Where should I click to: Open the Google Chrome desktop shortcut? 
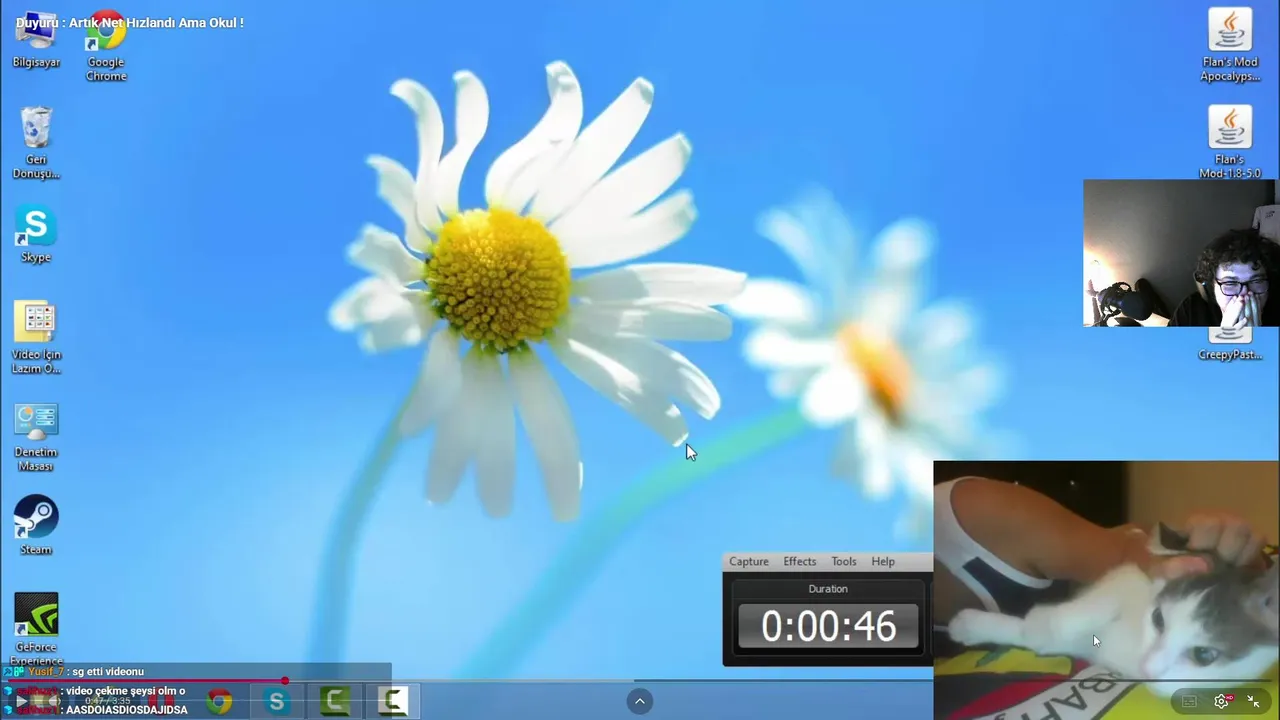click(106, 47)
